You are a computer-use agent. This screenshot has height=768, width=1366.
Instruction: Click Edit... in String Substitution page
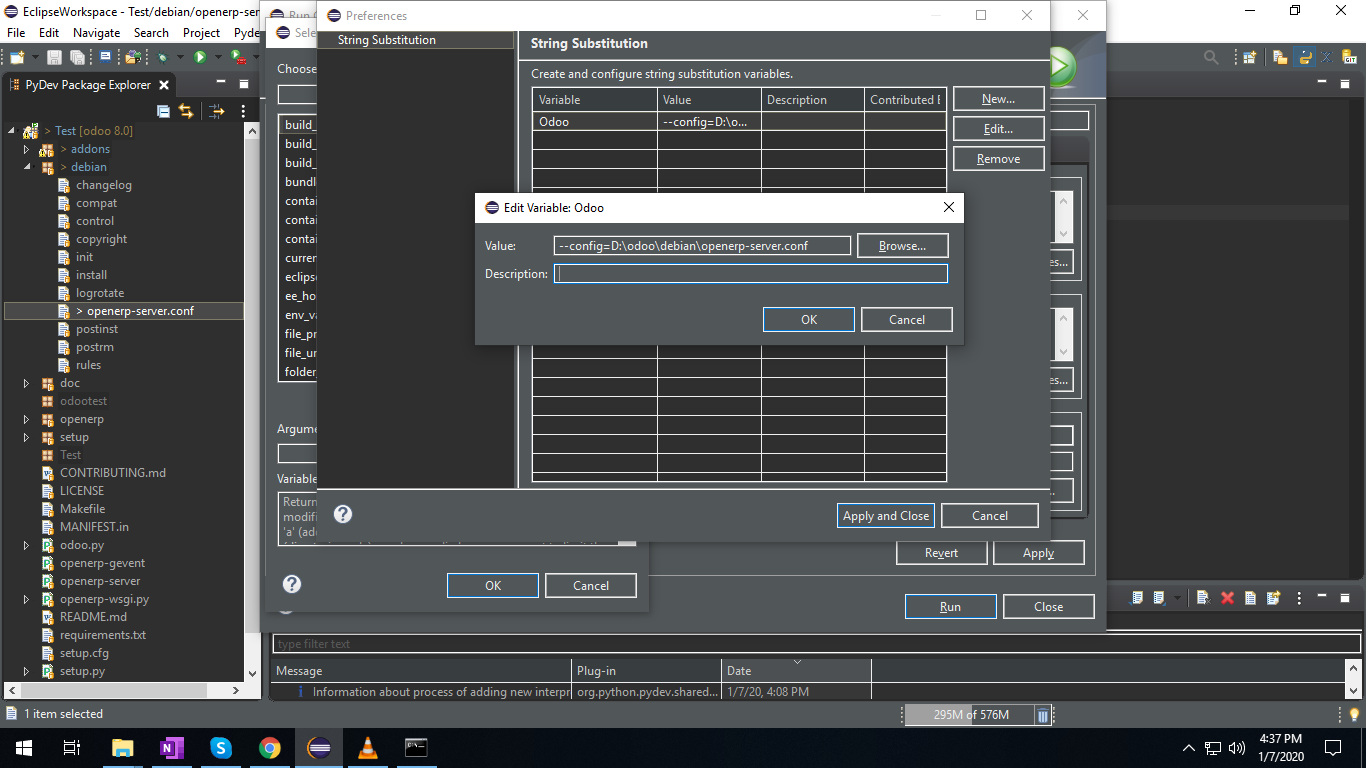coord(998,128)
